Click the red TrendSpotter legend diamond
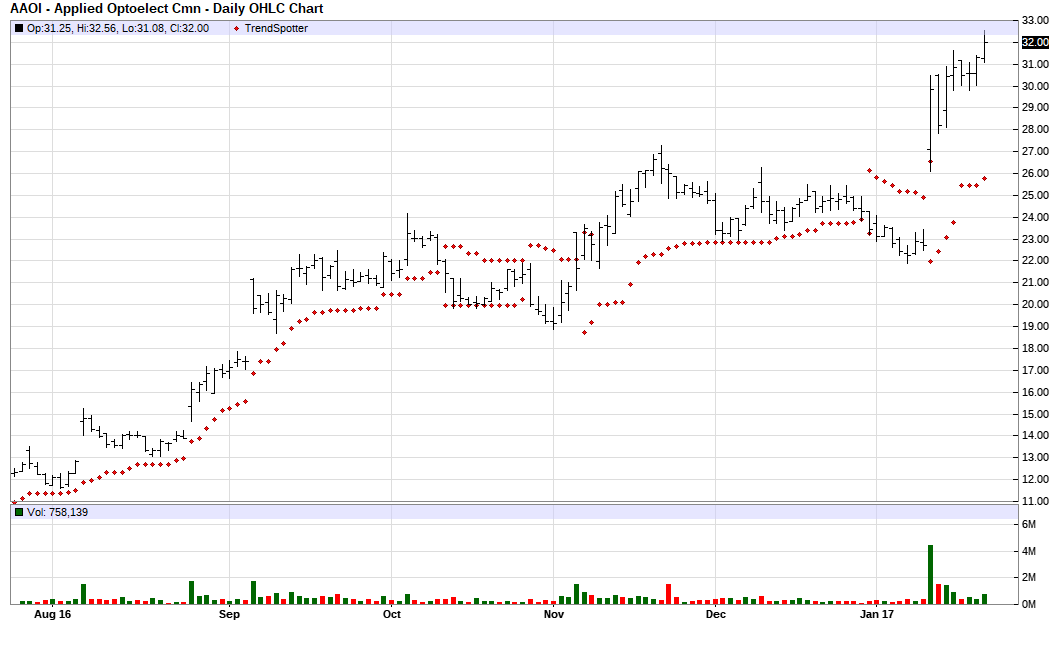The width and height of the screenshot is (1060, 645). click(237, 28)
